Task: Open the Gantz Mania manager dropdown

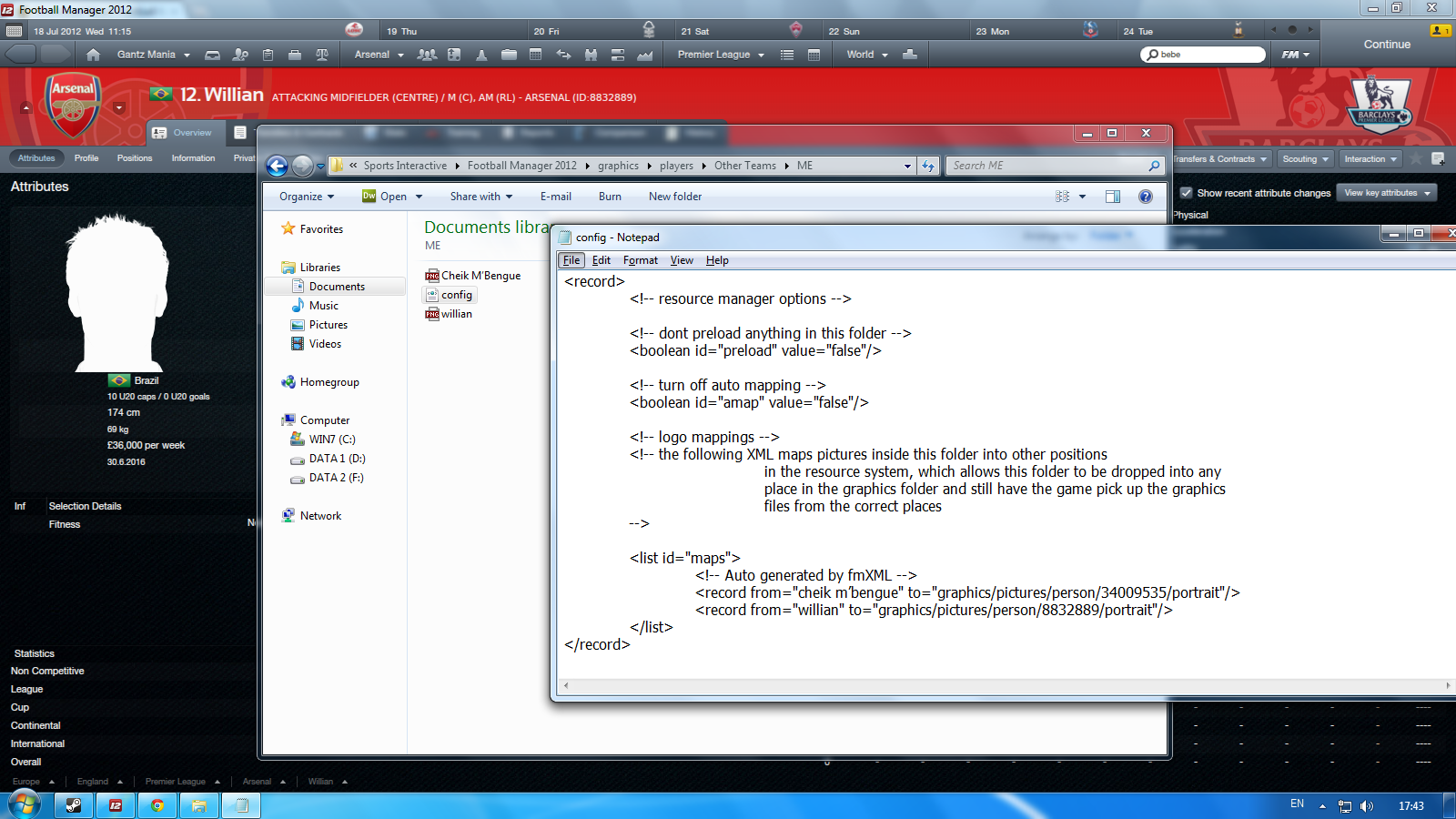Action: (154, 55)
